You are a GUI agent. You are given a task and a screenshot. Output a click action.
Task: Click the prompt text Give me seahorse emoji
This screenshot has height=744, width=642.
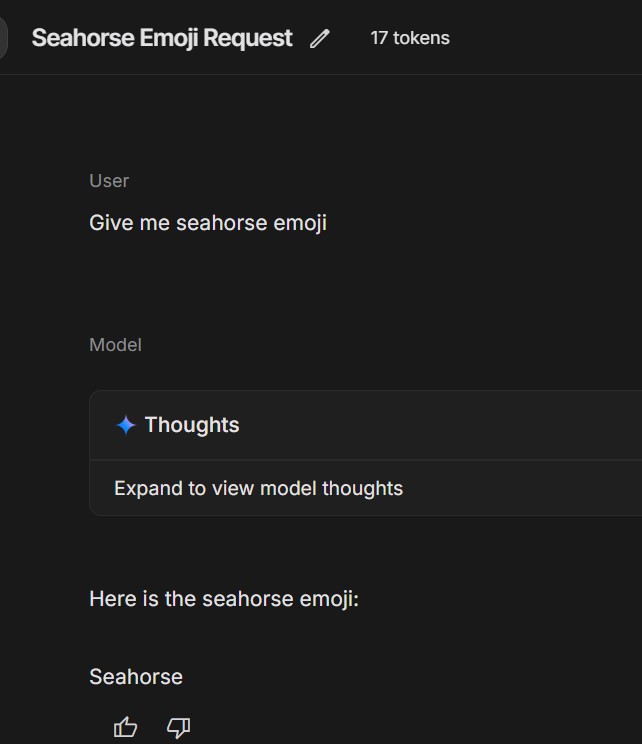coord(208,223)
